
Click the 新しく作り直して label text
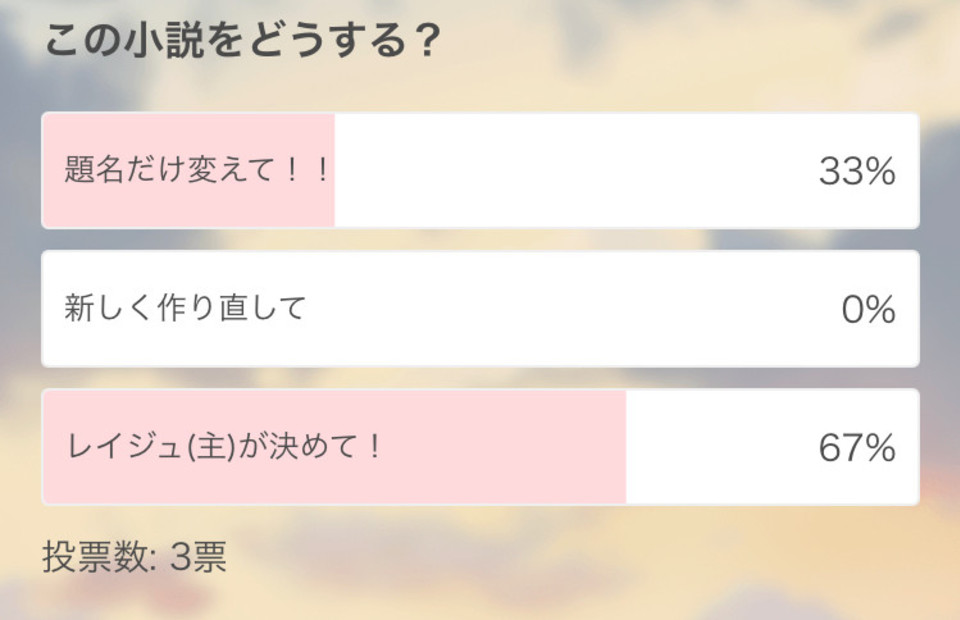(185, 308)
